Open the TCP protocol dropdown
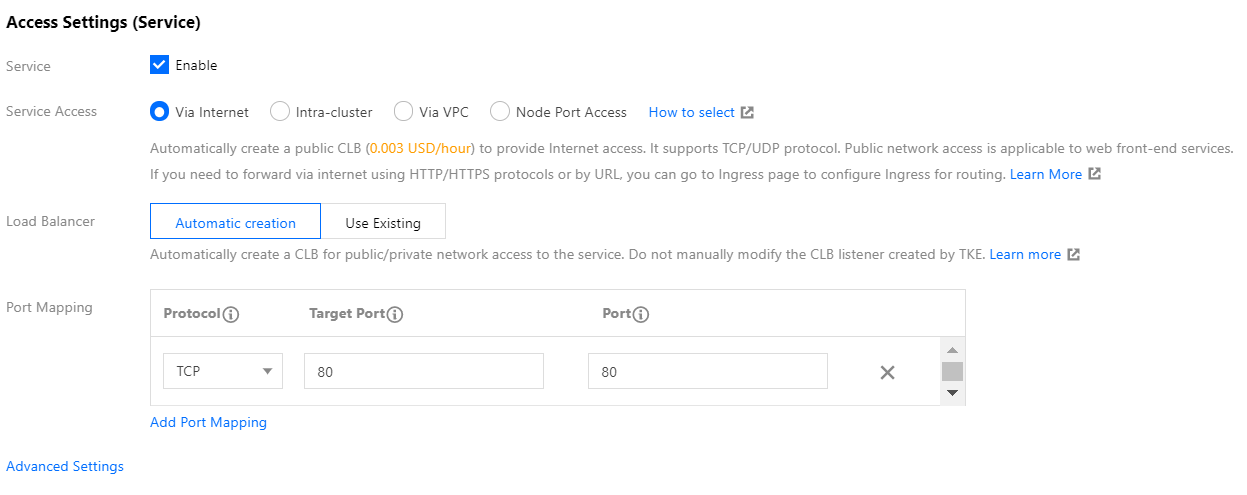Screen dimensions: 1247x495 pyautogui.click(x=223, y=371)
